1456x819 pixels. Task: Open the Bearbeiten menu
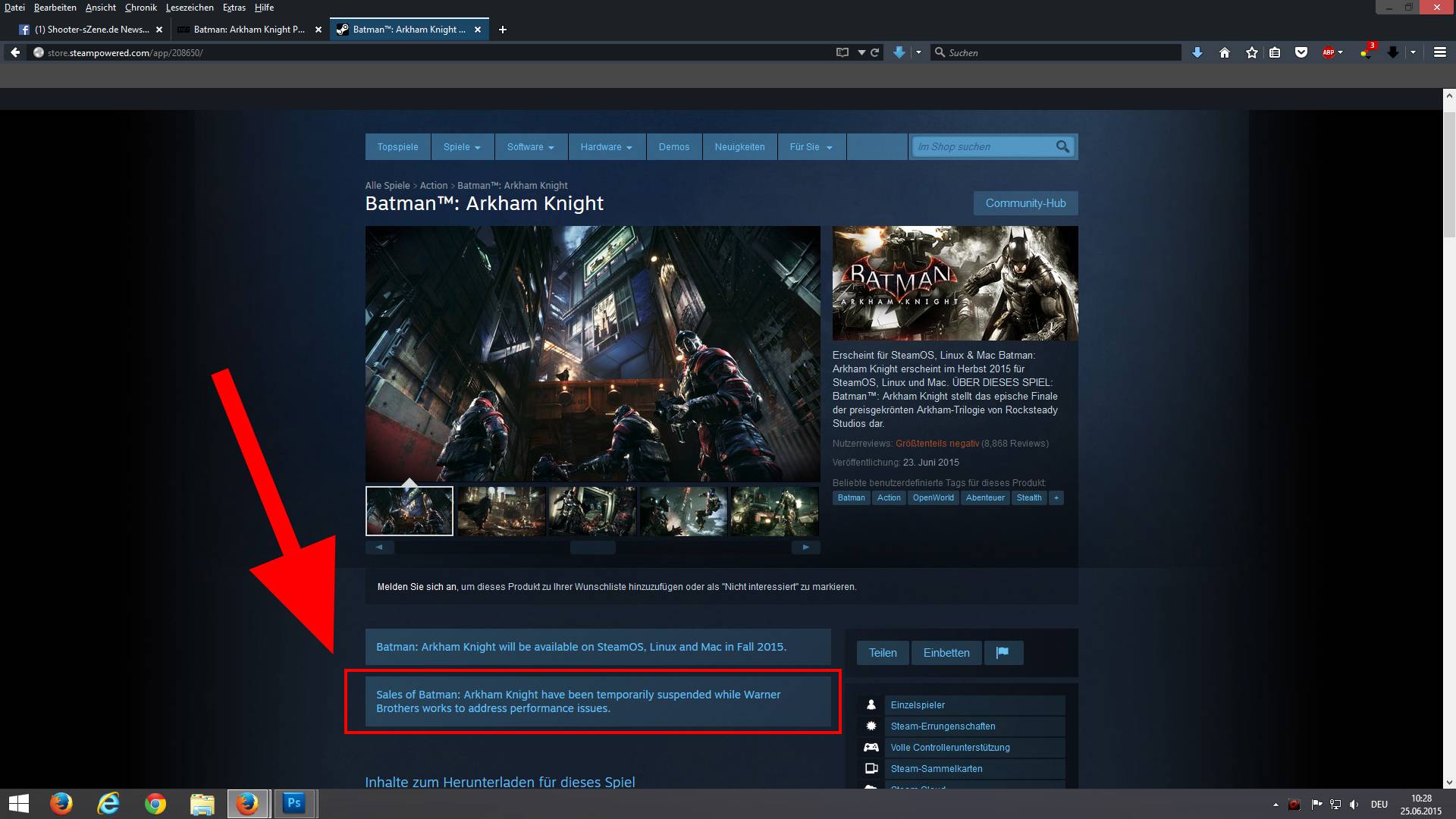point(55,8)
